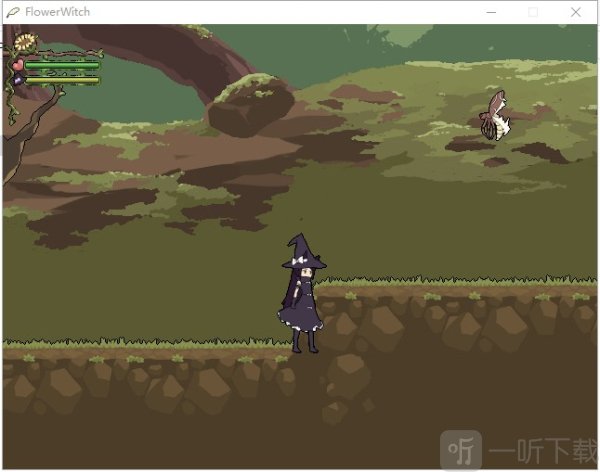Minimize the FlowerWitch game window
The height and width of the screenshot is (472, 600).
(x=490, y=12)
